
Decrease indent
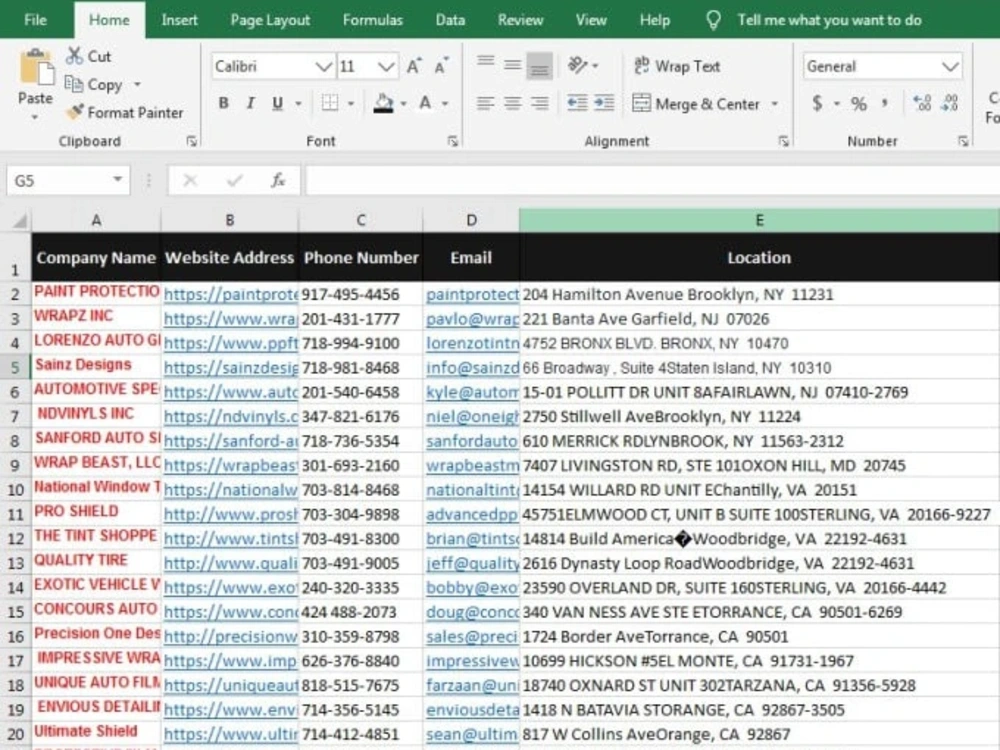(x=577, y=103)
